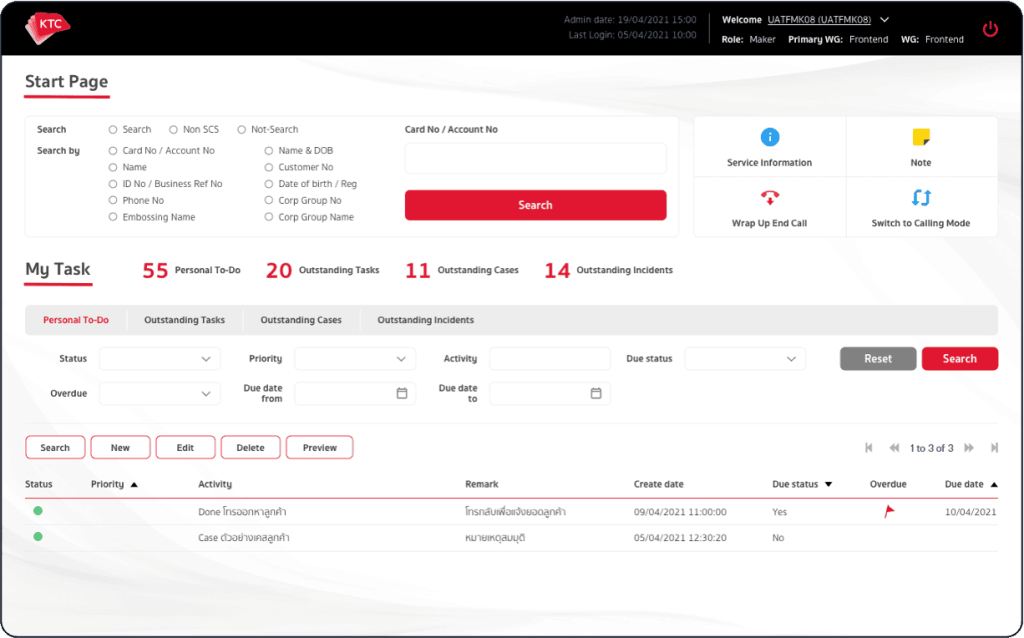Screen dimensions: 1024x638
Task: Select the Search radio option
Action: (113, 130)
